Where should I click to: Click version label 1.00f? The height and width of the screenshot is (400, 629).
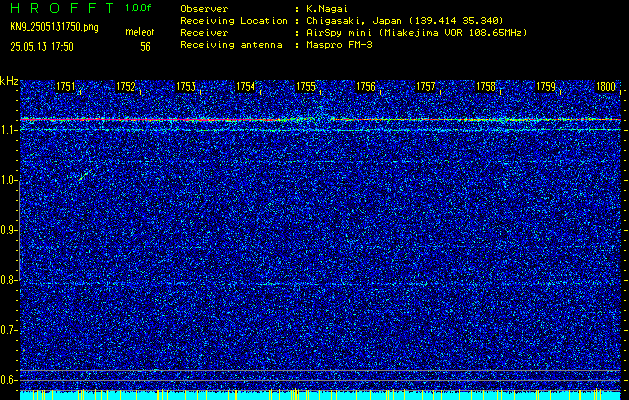click(x=138, y=8)
